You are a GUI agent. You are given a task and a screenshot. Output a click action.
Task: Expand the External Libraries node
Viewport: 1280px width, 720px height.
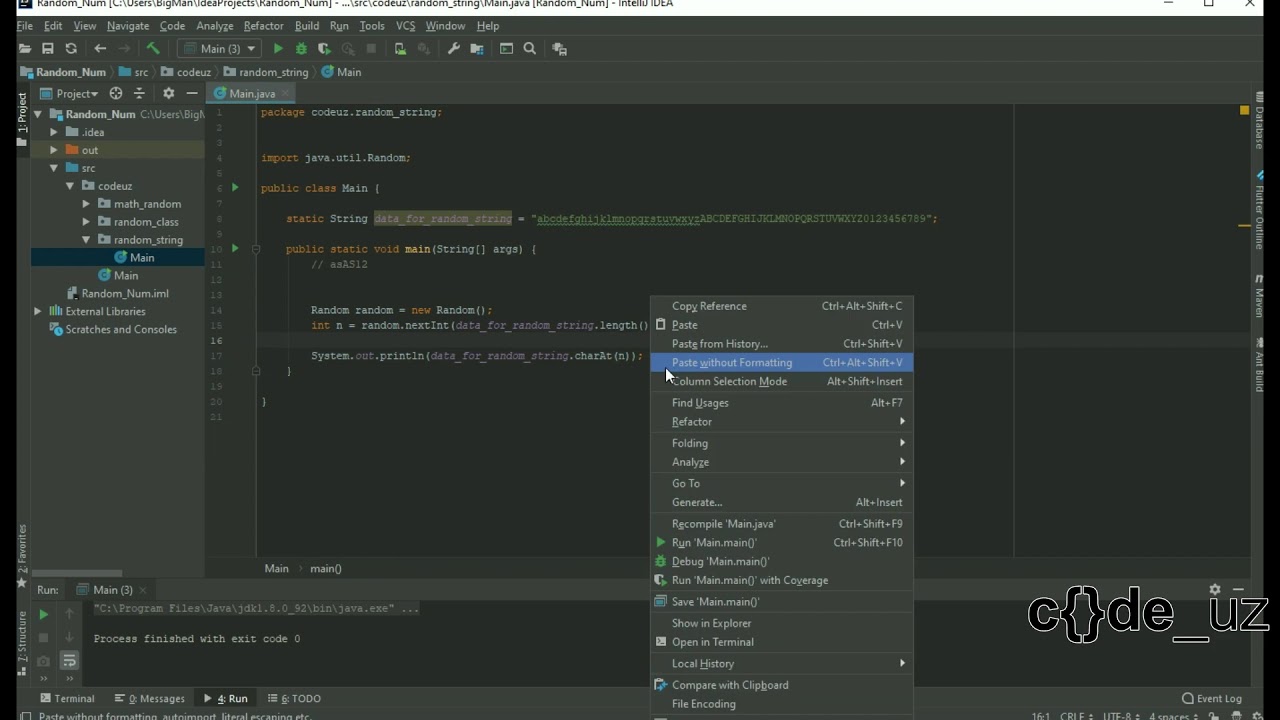38,312
